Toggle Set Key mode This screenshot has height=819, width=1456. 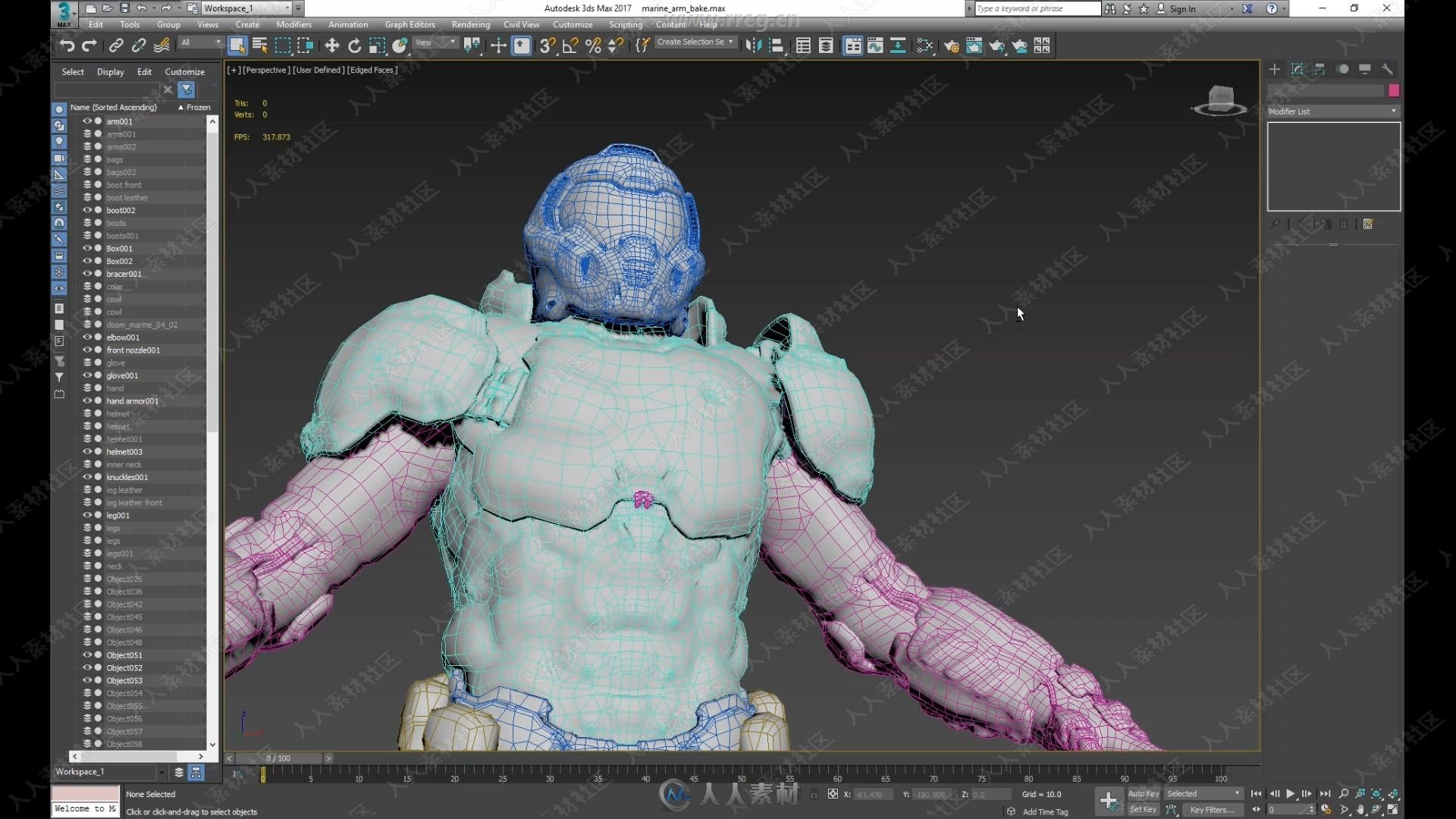coord(1144,809)
